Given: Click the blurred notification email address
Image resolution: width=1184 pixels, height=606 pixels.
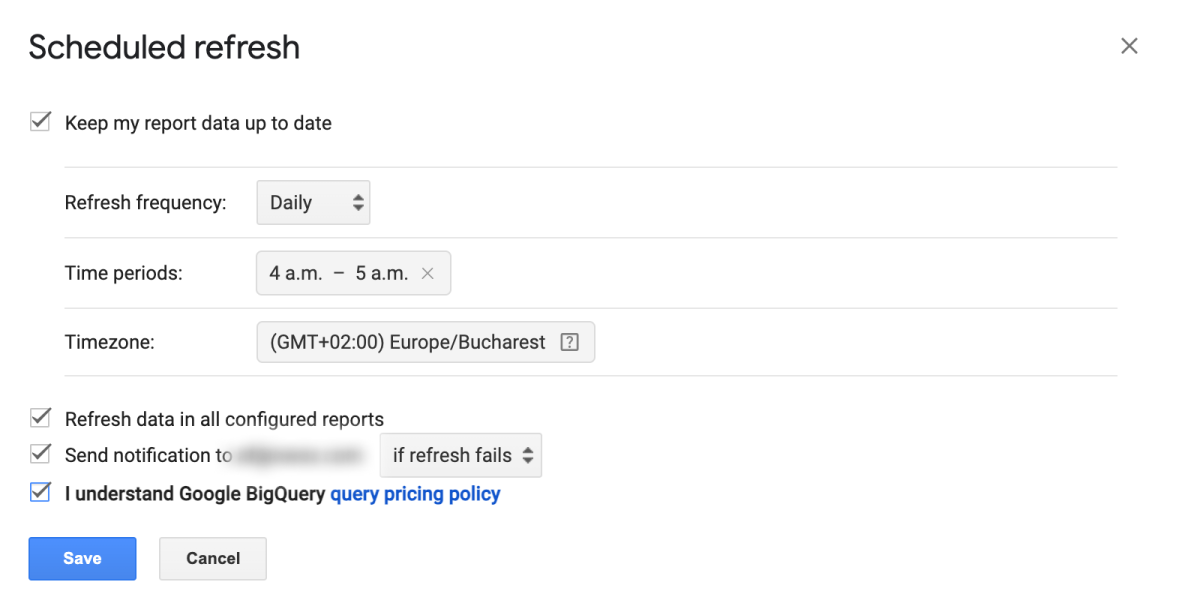Looking at the screenshot, I should click(x=299, y=456).
